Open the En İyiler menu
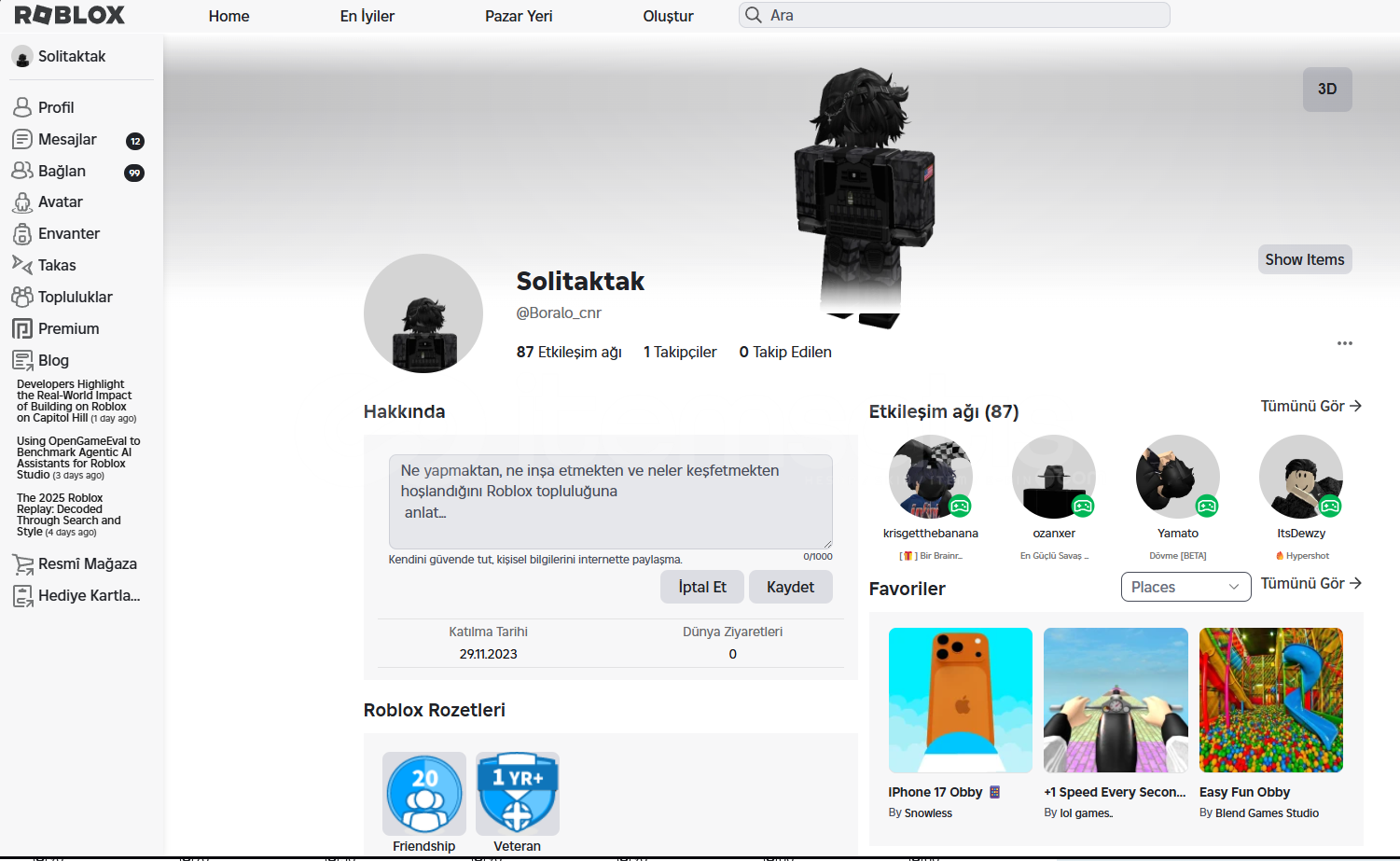The image size is (1400, 861). pos(367,16)
